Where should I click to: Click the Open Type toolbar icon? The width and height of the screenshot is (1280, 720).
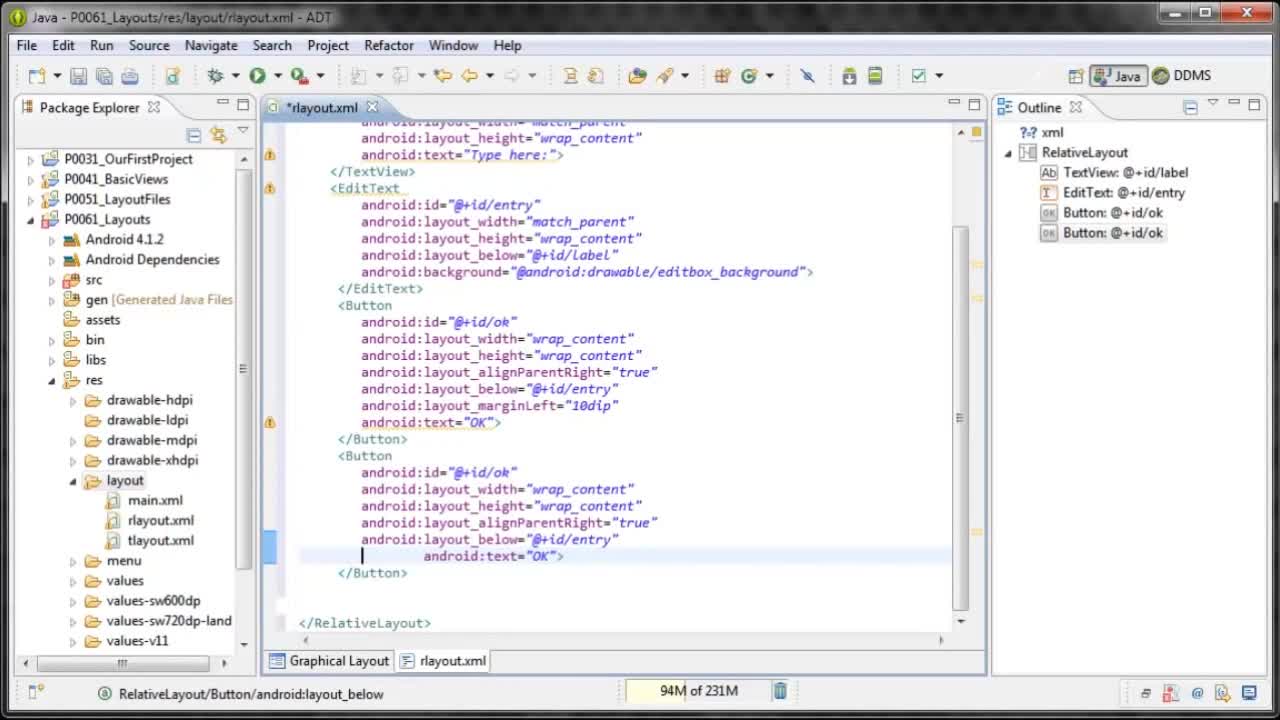click(x=637, y=76)
